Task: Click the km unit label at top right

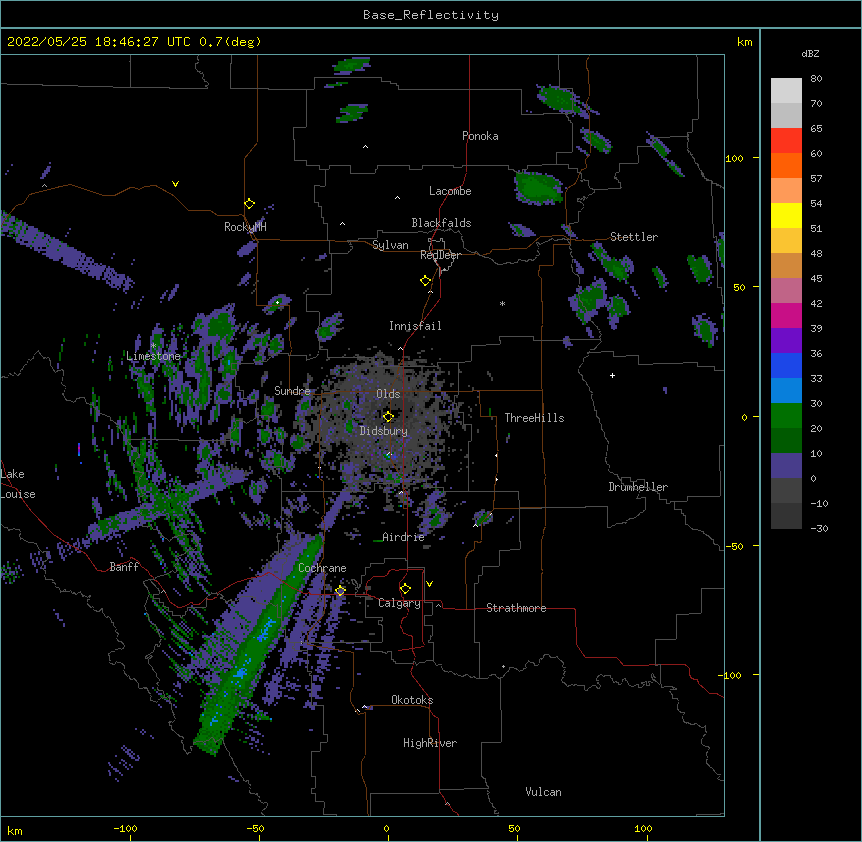Action: click(x=744, y=42)
